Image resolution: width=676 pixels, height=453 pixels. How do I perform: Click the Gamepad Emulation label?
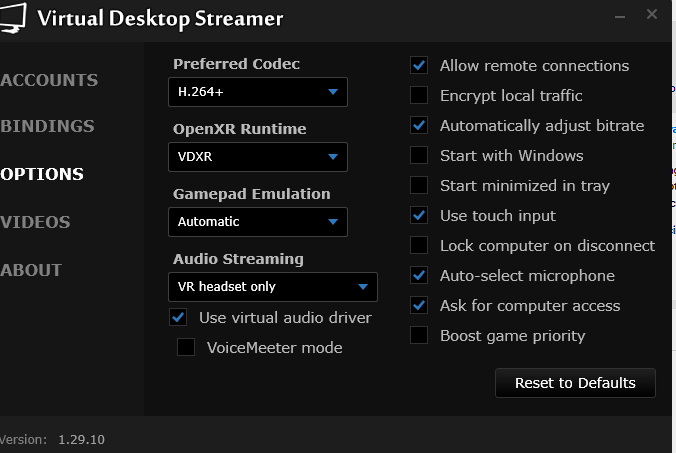tap(252, 194)
